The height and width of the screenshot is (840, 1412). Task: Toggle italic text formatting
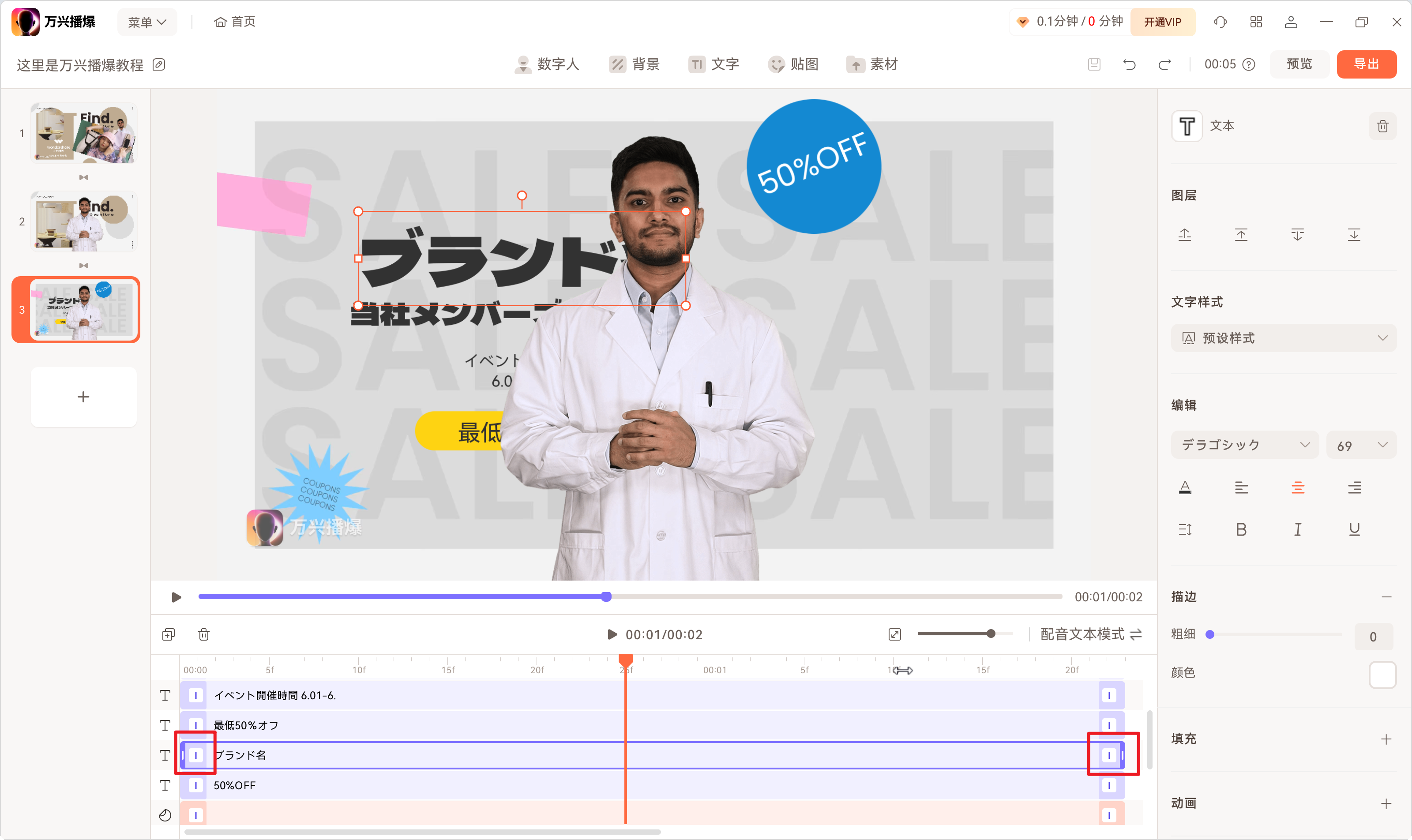point(1298,529)
